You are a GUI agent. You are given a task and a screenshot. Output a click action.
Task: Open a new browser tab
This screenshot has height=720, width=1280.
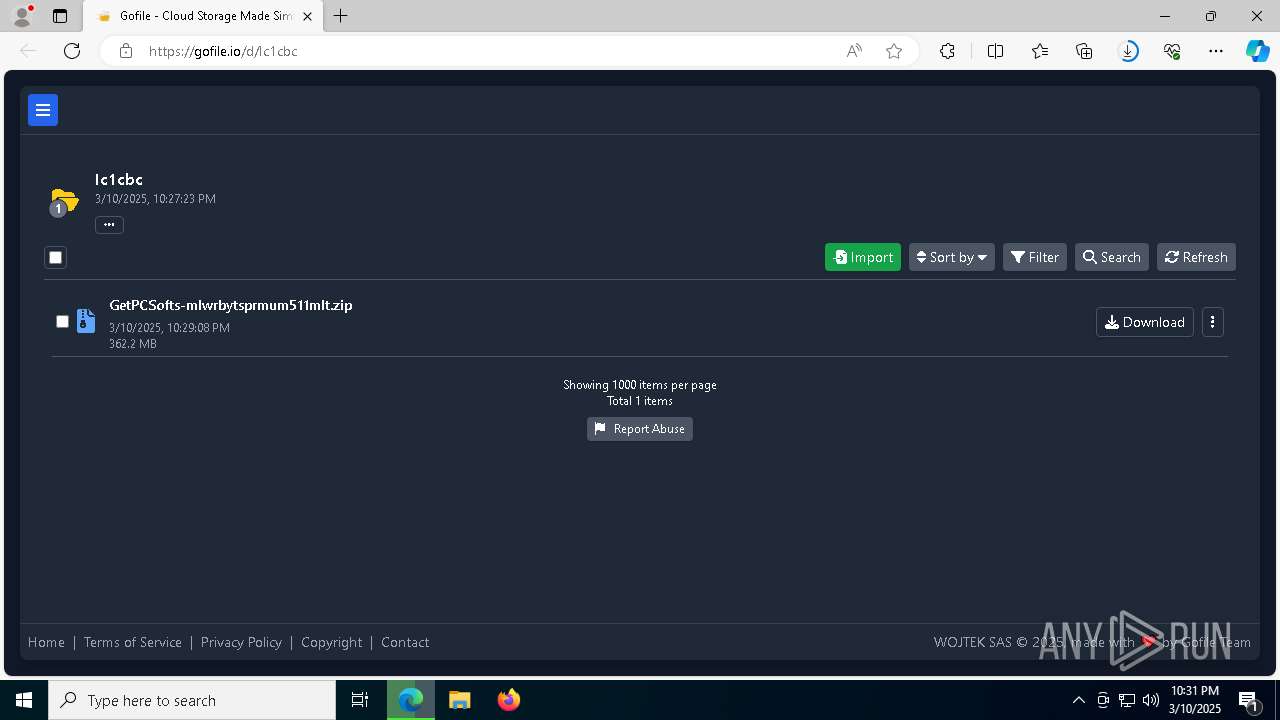341,16
